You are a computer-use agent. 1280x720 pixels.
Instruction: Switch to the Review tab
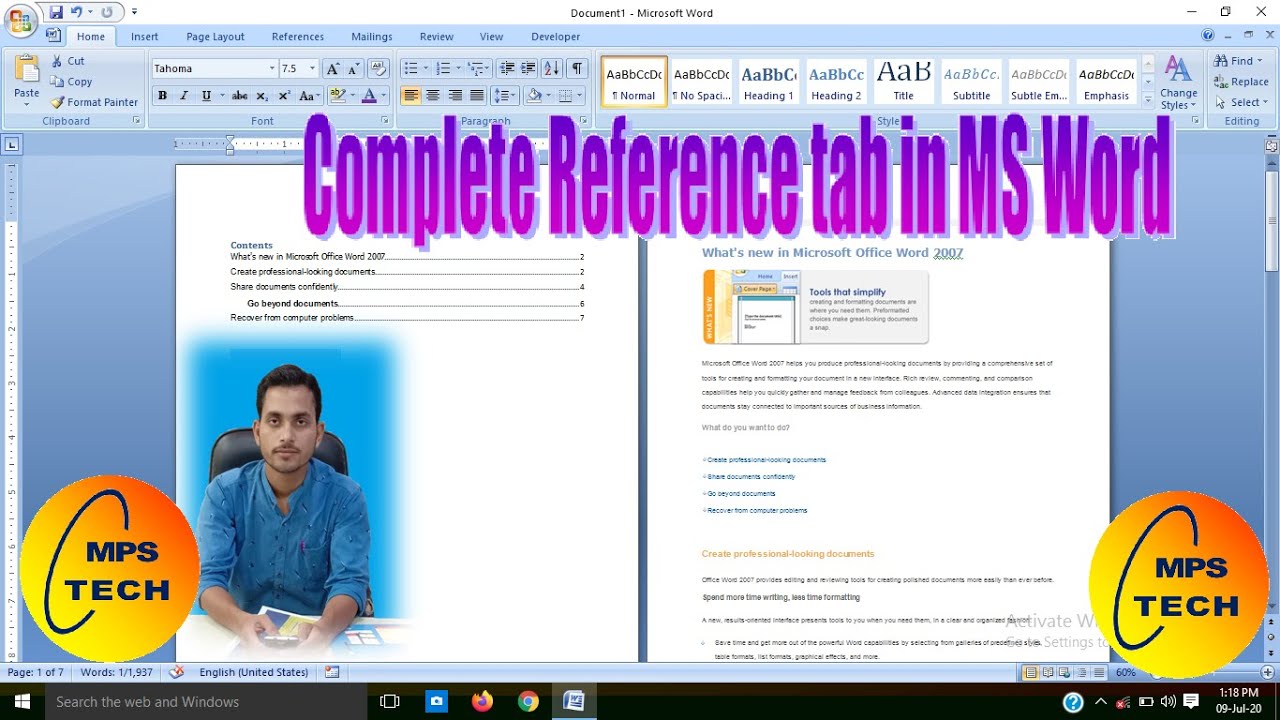click(x=436, y=37)
